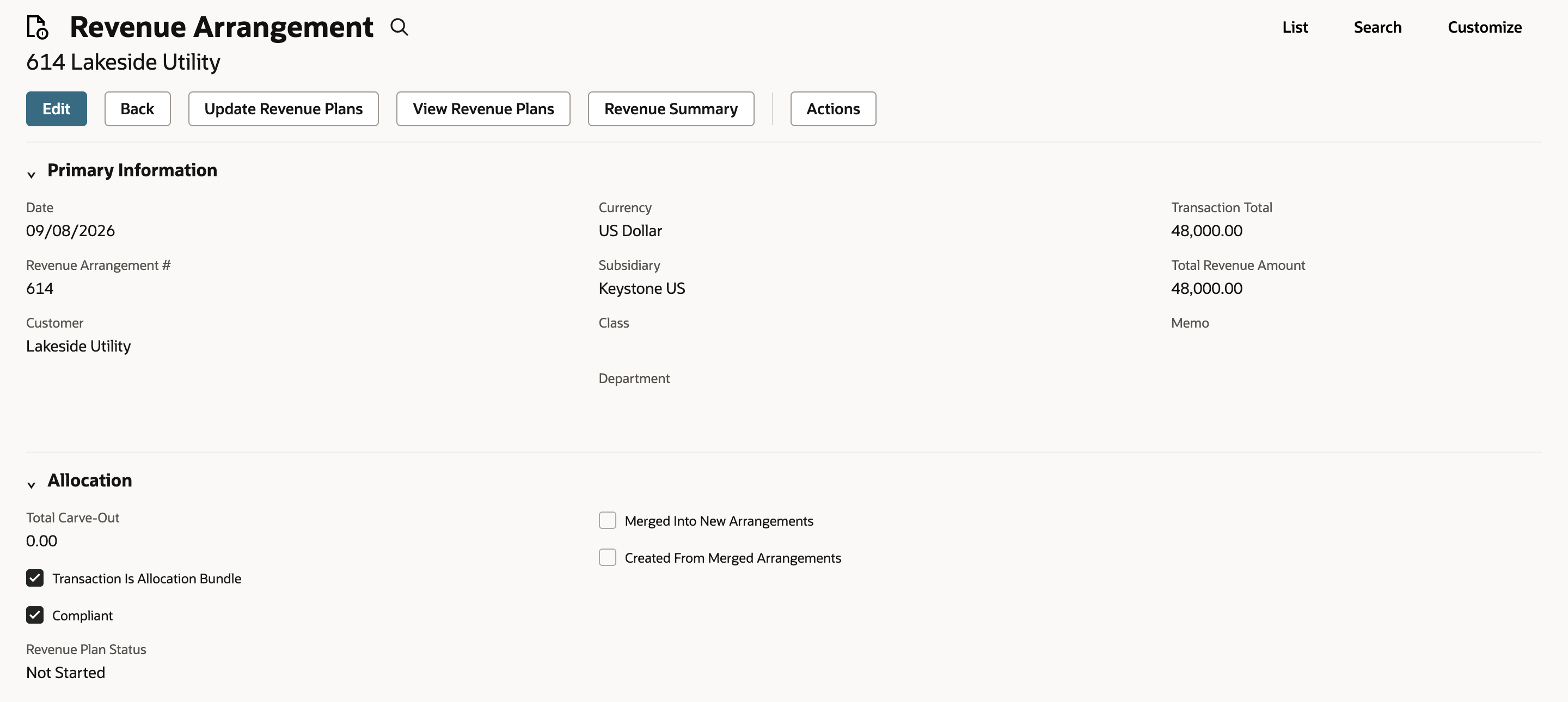
Task: Select Search in top-right menu
Action: click(1377, 27)
